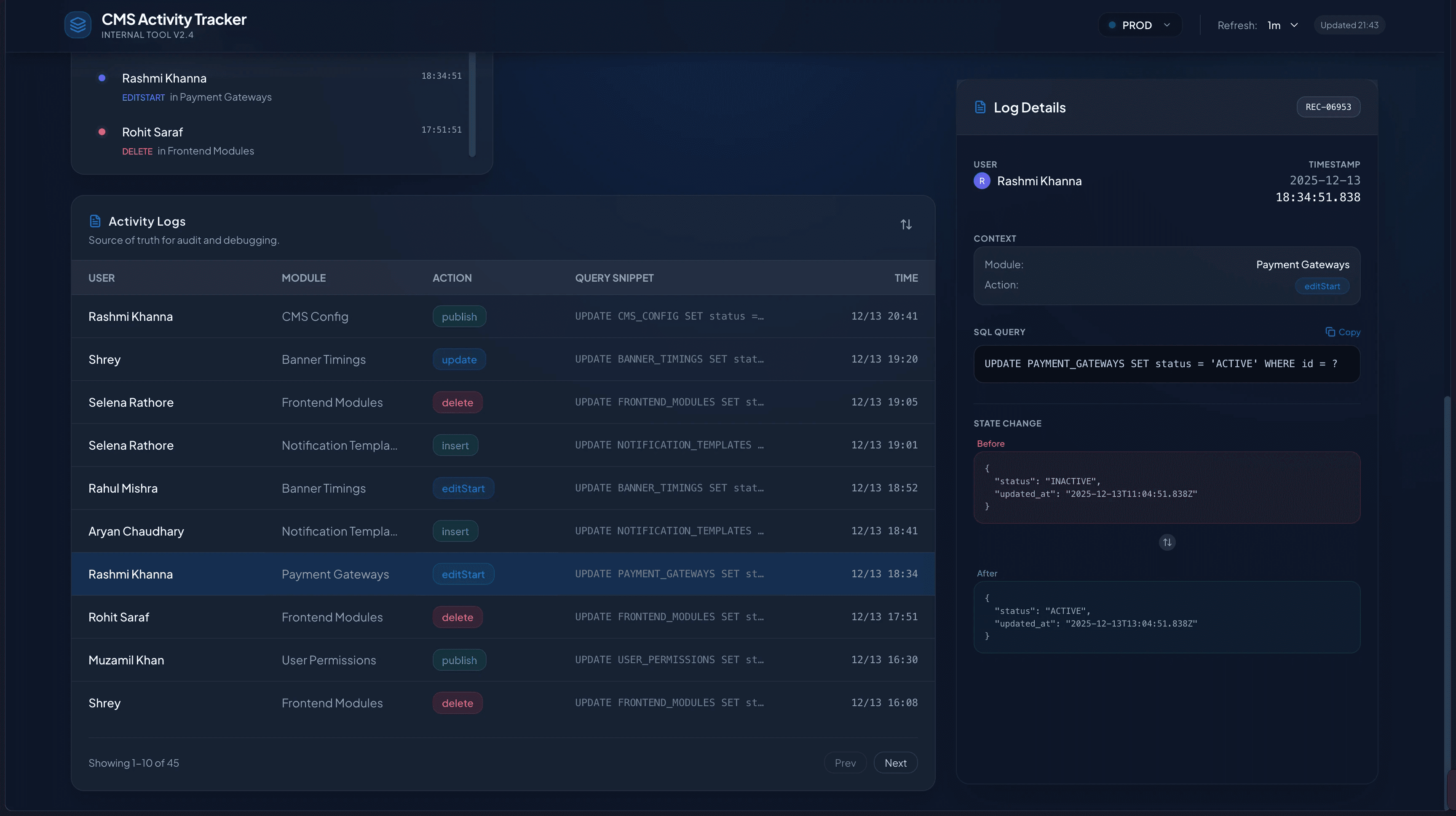
Task: Go to the Next page of logs
Action: [x=895, y=763]
